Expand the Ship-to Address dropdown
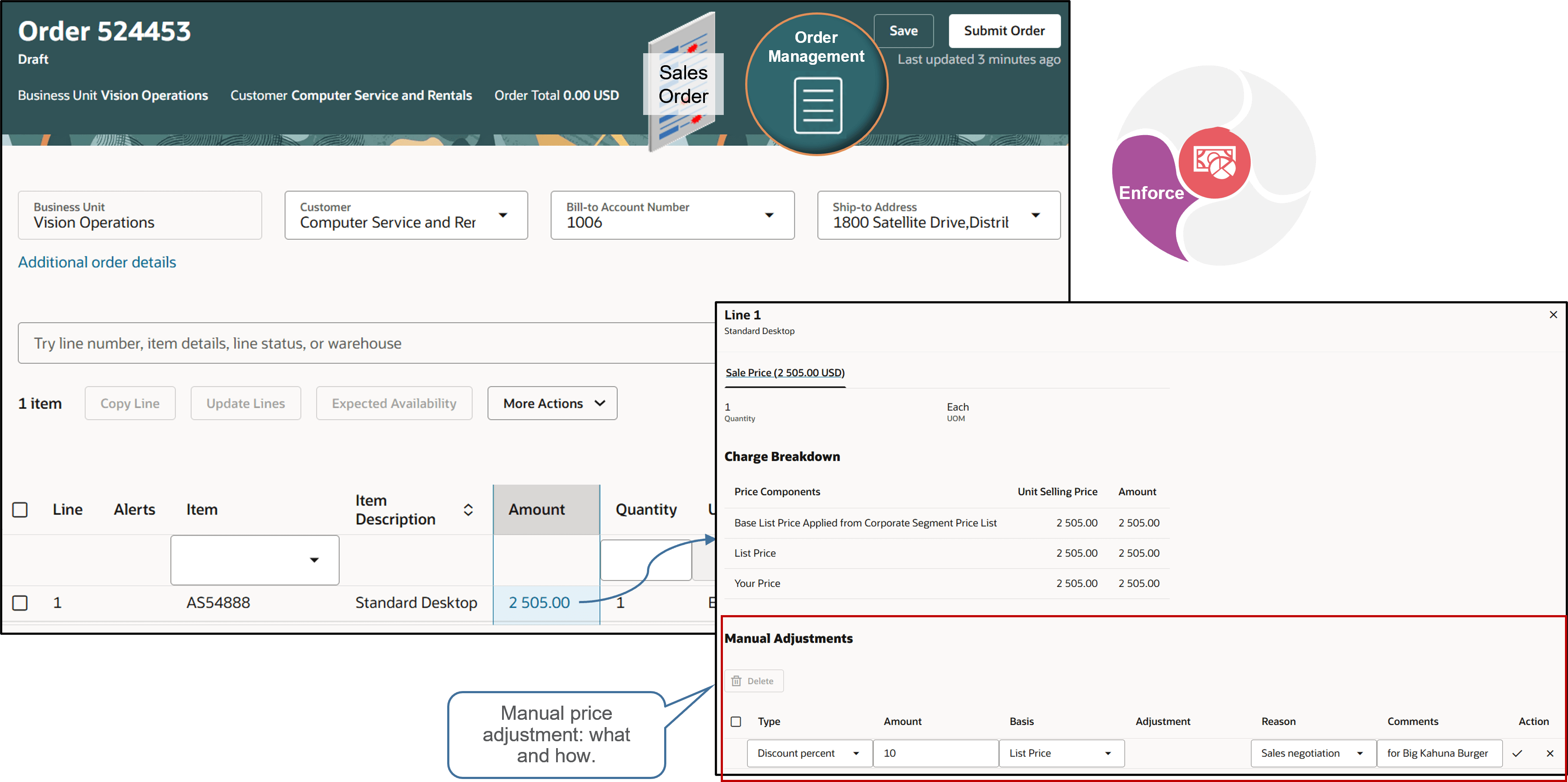Image resolution: width=1568 pixels, height=782 pixels. click(x=1036, y=215)
